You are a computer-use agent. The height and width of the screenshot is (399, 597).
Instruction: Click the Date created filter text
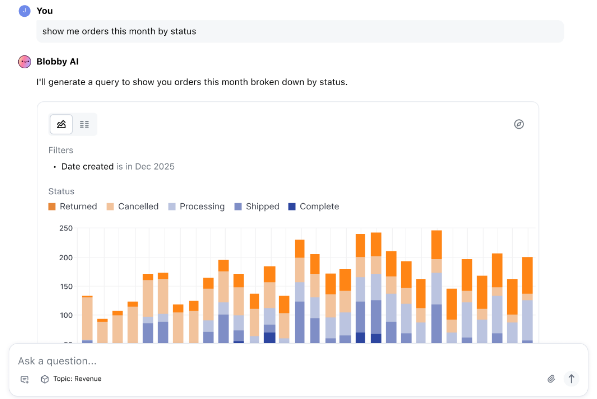point(88,166)
